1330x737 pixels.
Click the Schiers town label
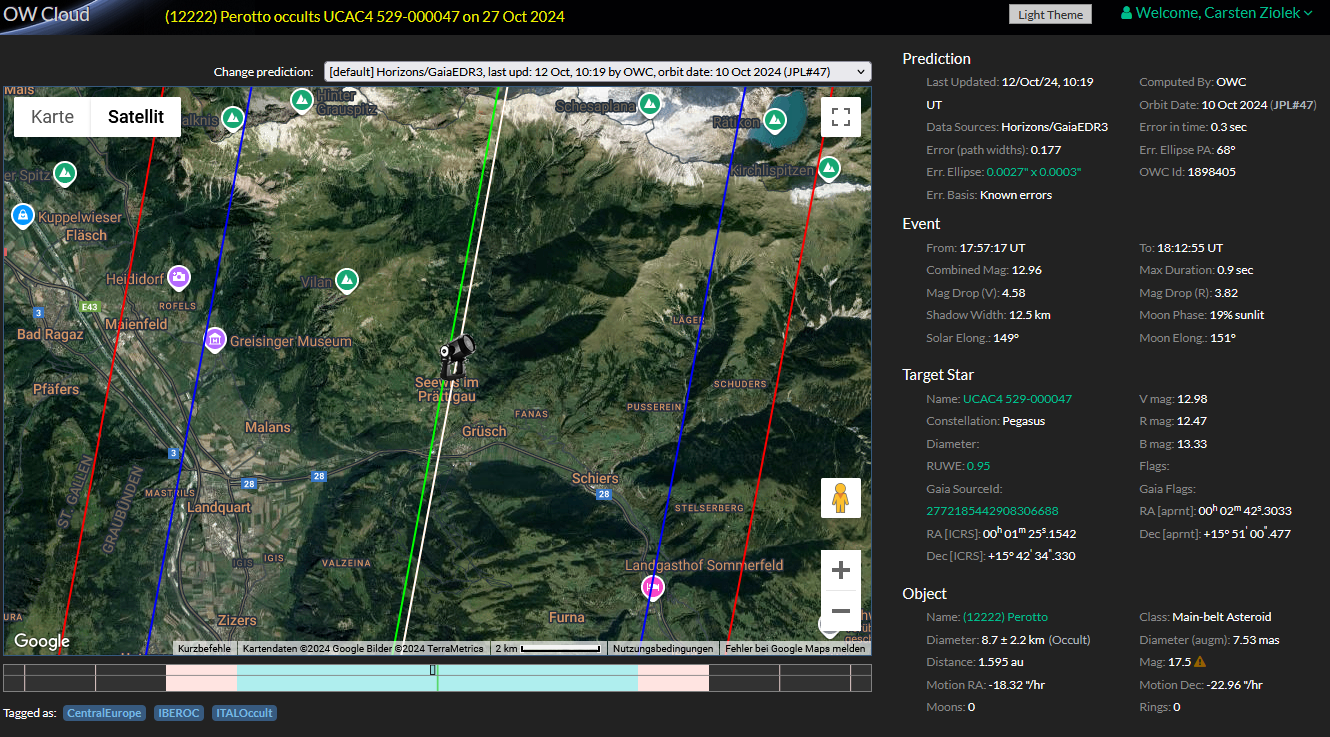pyautogui.click(x=595, y=478)
